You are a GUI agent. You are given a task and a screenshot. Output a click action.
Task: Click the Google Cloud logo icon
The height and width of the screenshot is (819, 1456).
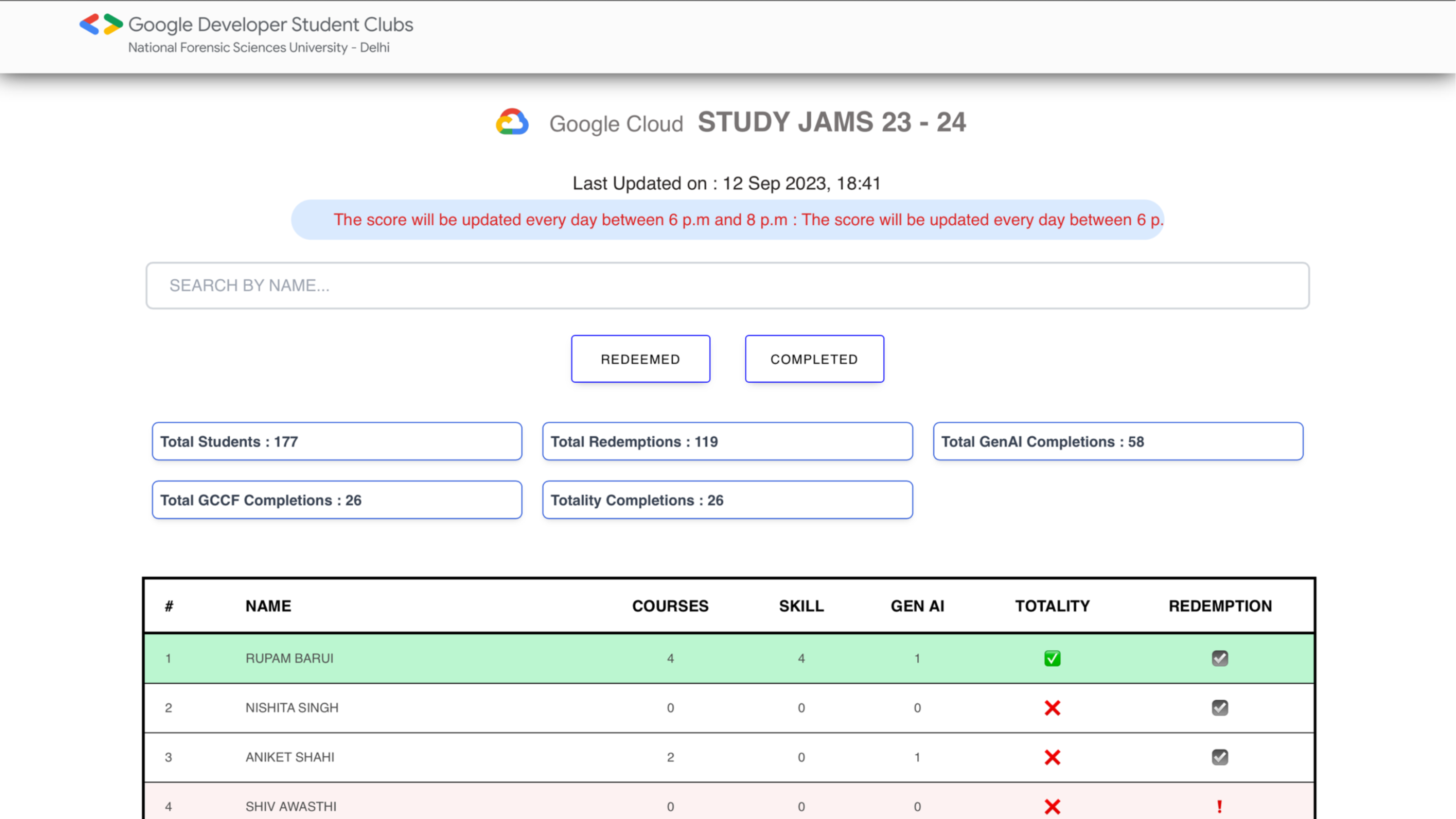click(512, 122)
